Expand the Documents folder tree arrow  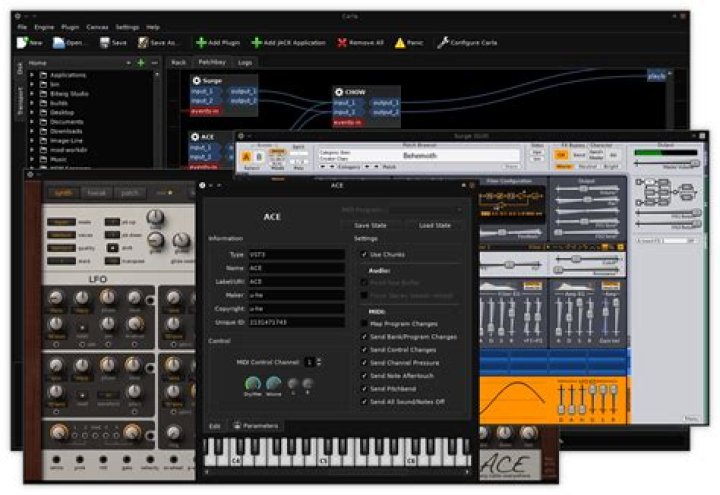pos(32,122)
